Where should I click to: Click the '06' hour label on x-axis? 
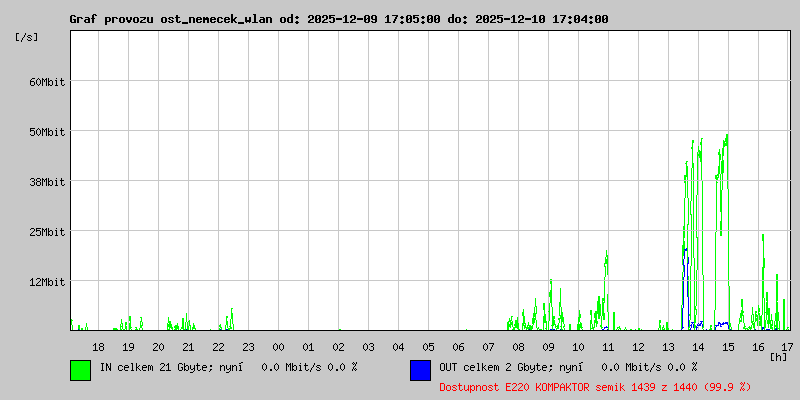coord(458,347)
